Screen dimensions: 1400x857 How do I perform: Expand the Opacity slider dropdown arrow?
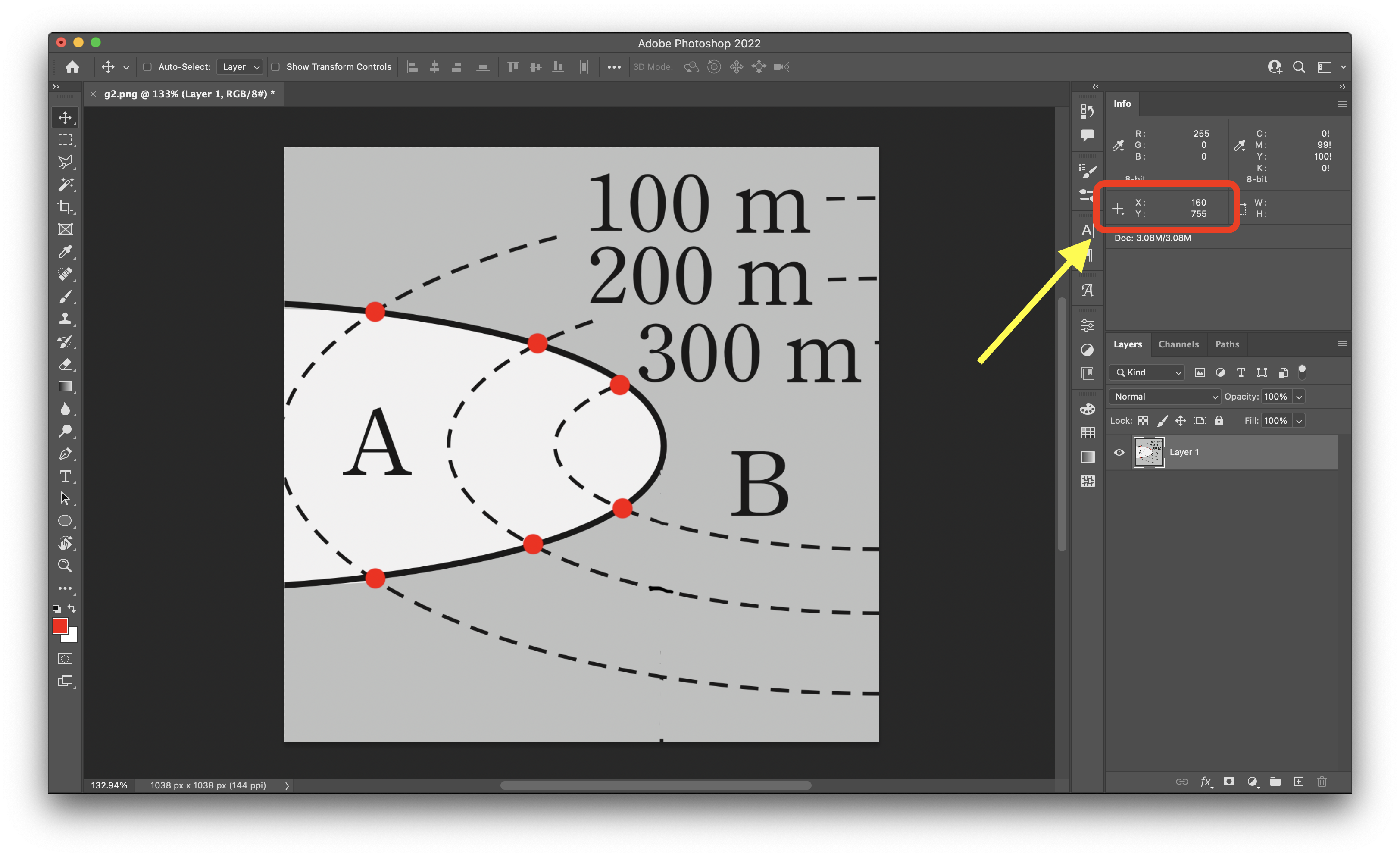[x=1299, y=397]
